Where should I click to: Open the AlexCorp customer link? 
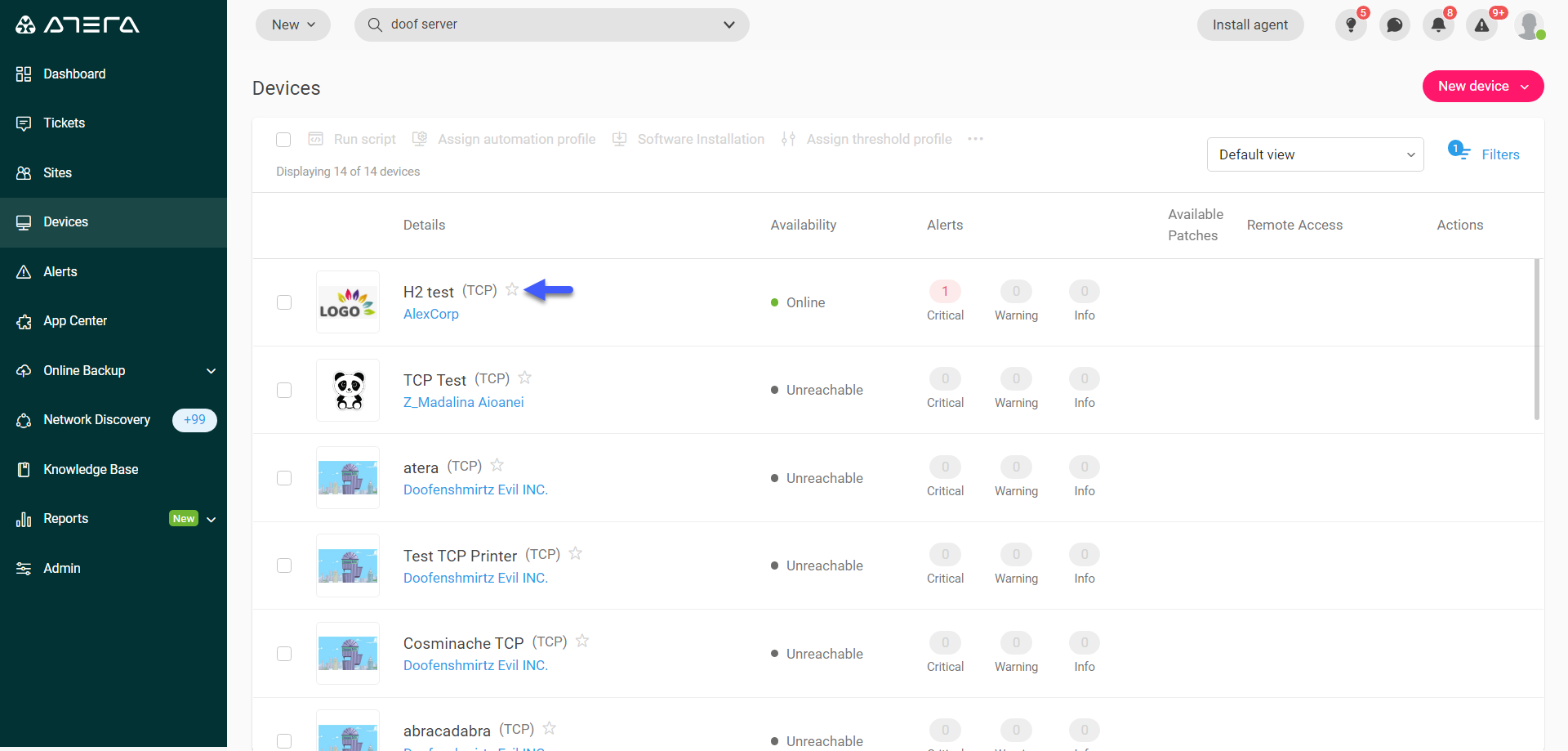point(430,314)
